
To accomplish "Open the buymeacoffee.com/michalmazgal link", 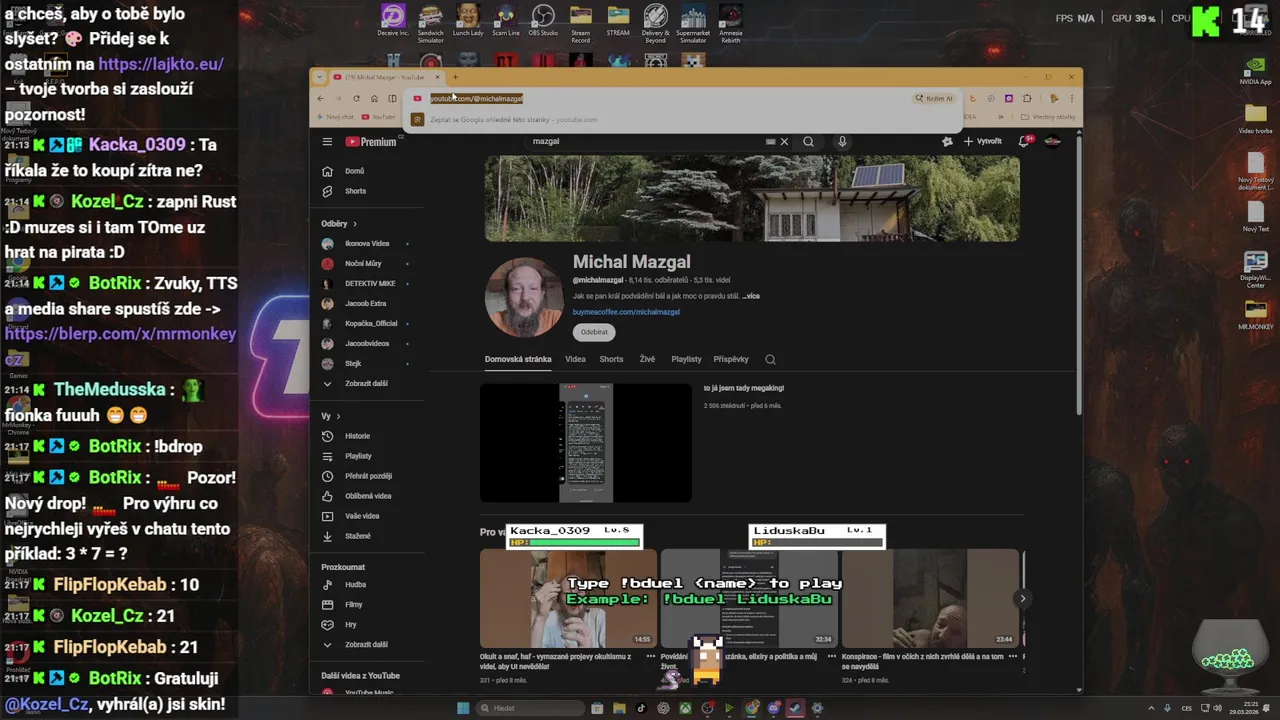I will pyautogui.click(x=626, y=312).
